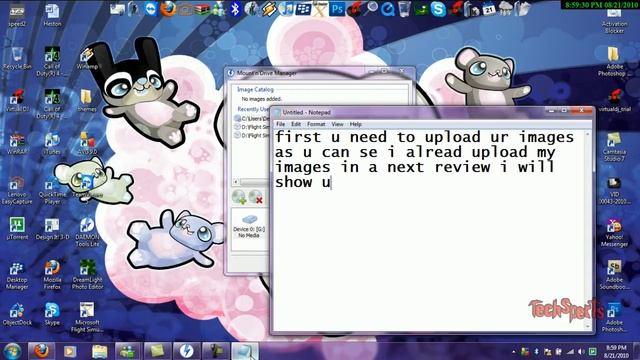Click the remove image red X button
Screen dimensions: 640x360
[256, 197]
